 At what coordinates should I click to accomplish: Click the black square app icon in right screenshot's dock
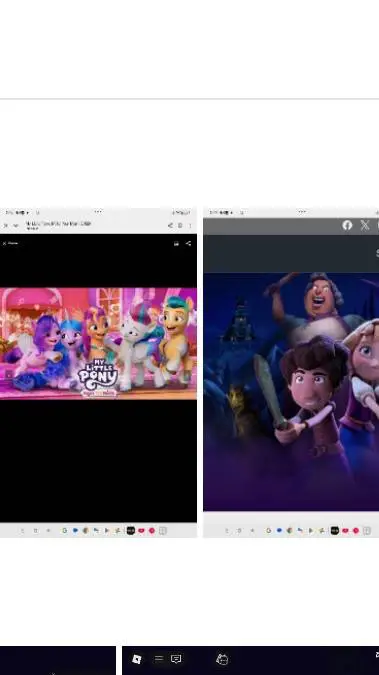coord(335,531)
